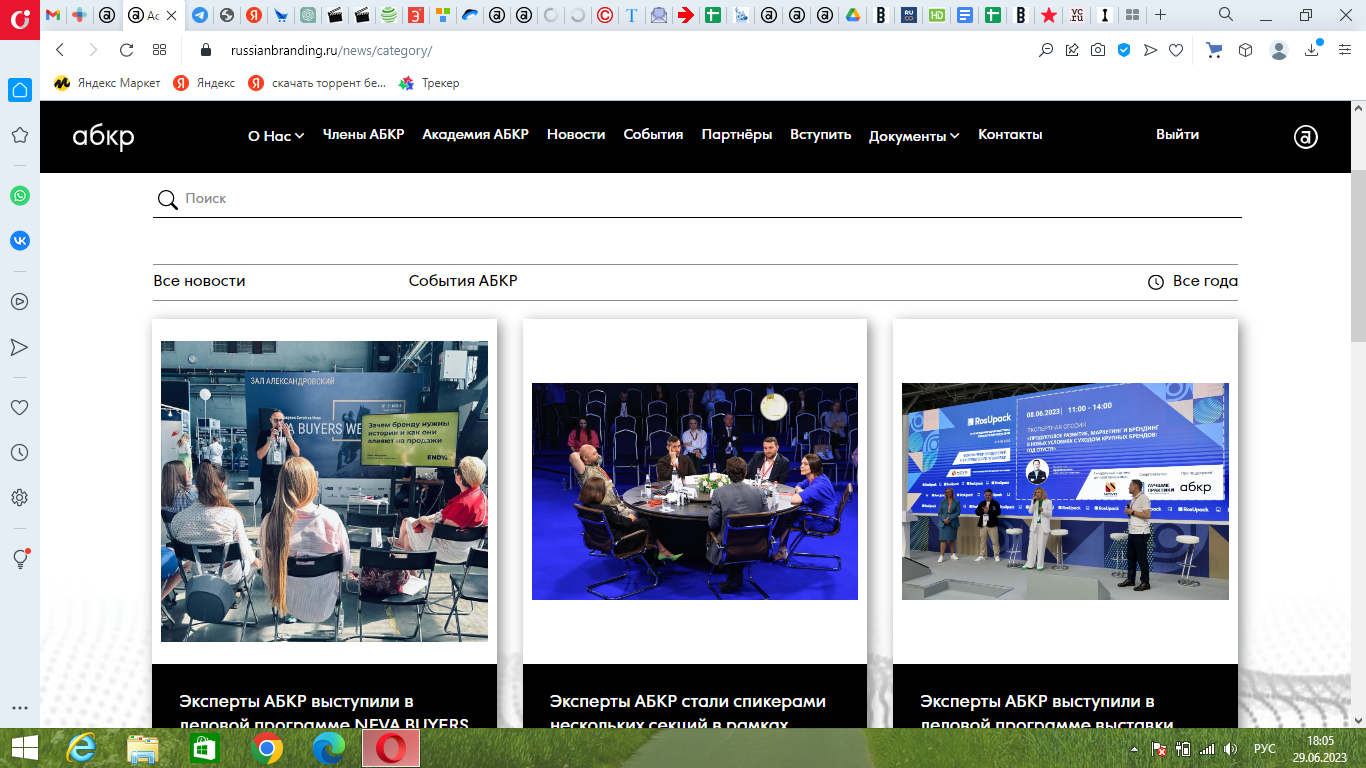Open the RosUpack exhibition stage photo thumbnail
The height and width of the screenshot is (768, 1366).
pos(1065,491)
